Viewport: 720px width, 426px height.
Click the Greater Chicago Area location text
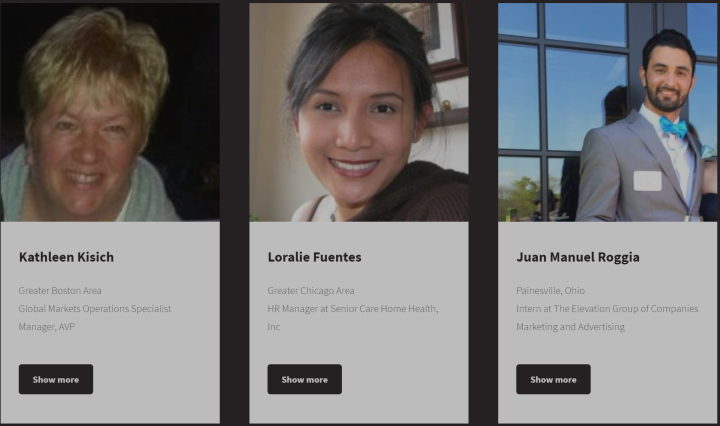(311, 291)
